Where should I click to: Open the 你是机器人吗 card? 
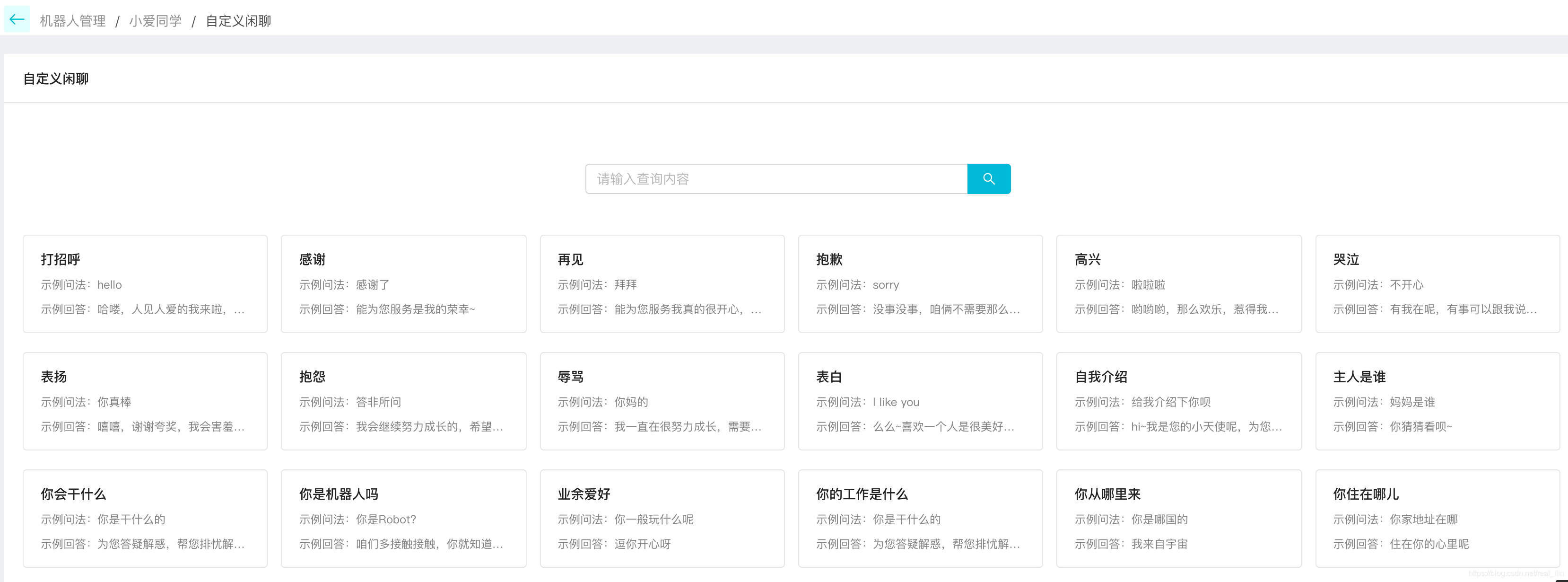coord(403,519)
